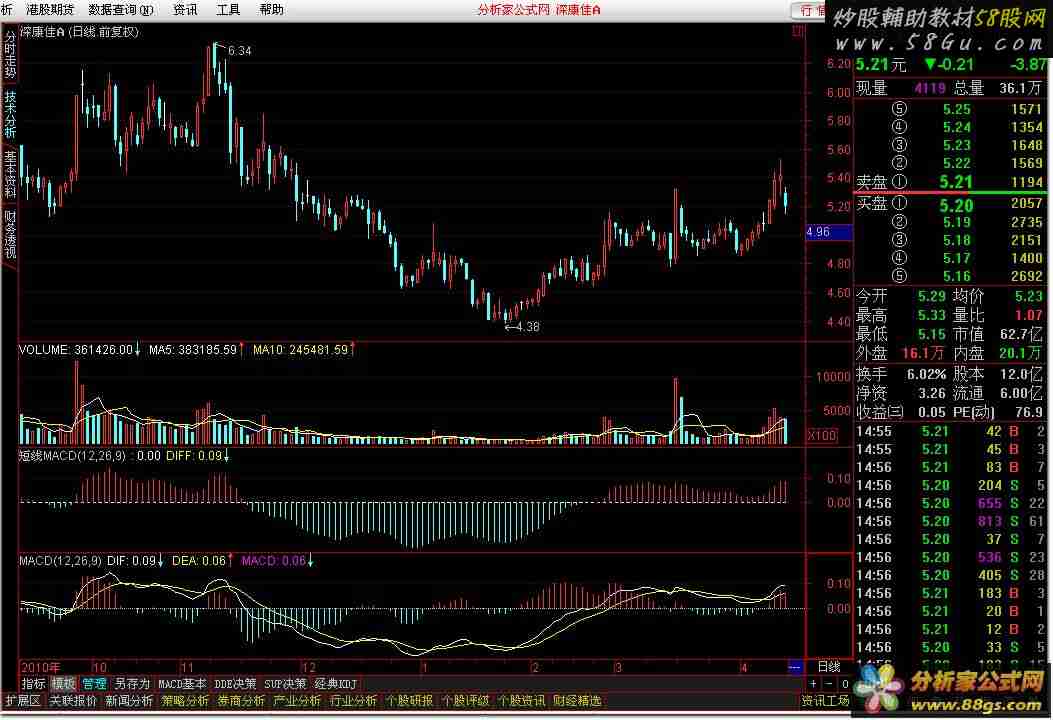
Task: Click the 另存为 button
Action: pyautogui.click(x=132, y=684)
